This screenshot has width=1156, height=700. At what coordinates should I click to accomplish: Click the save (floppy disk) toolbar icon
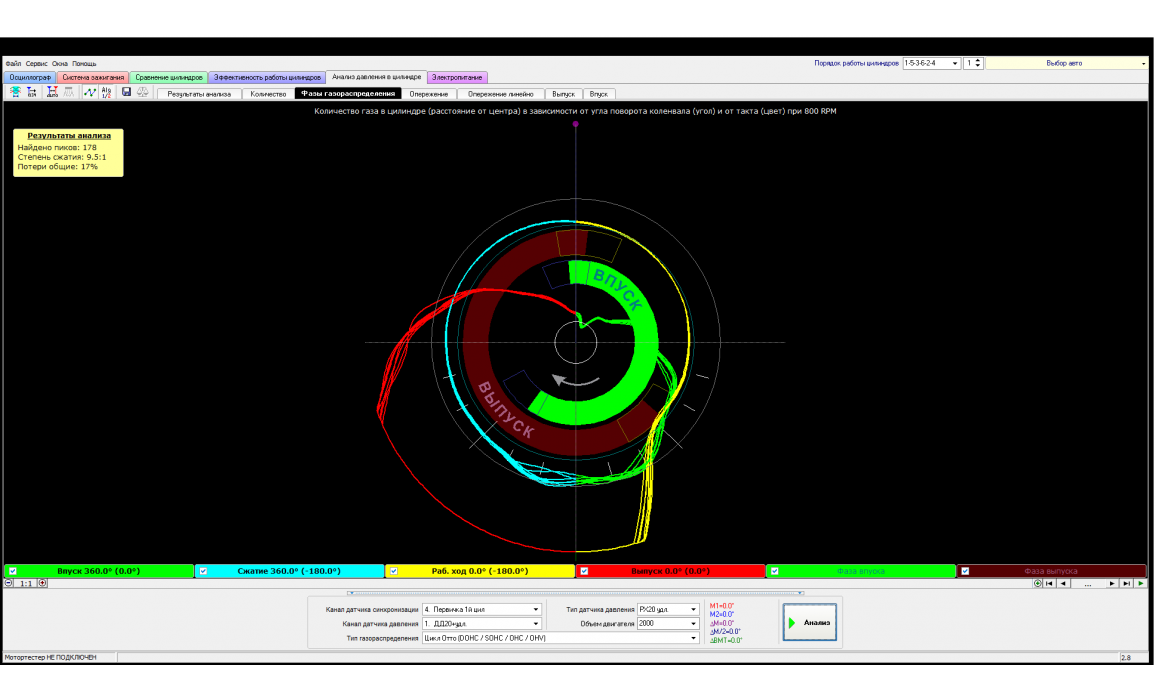pyautogui.click(x=127, y=92)
